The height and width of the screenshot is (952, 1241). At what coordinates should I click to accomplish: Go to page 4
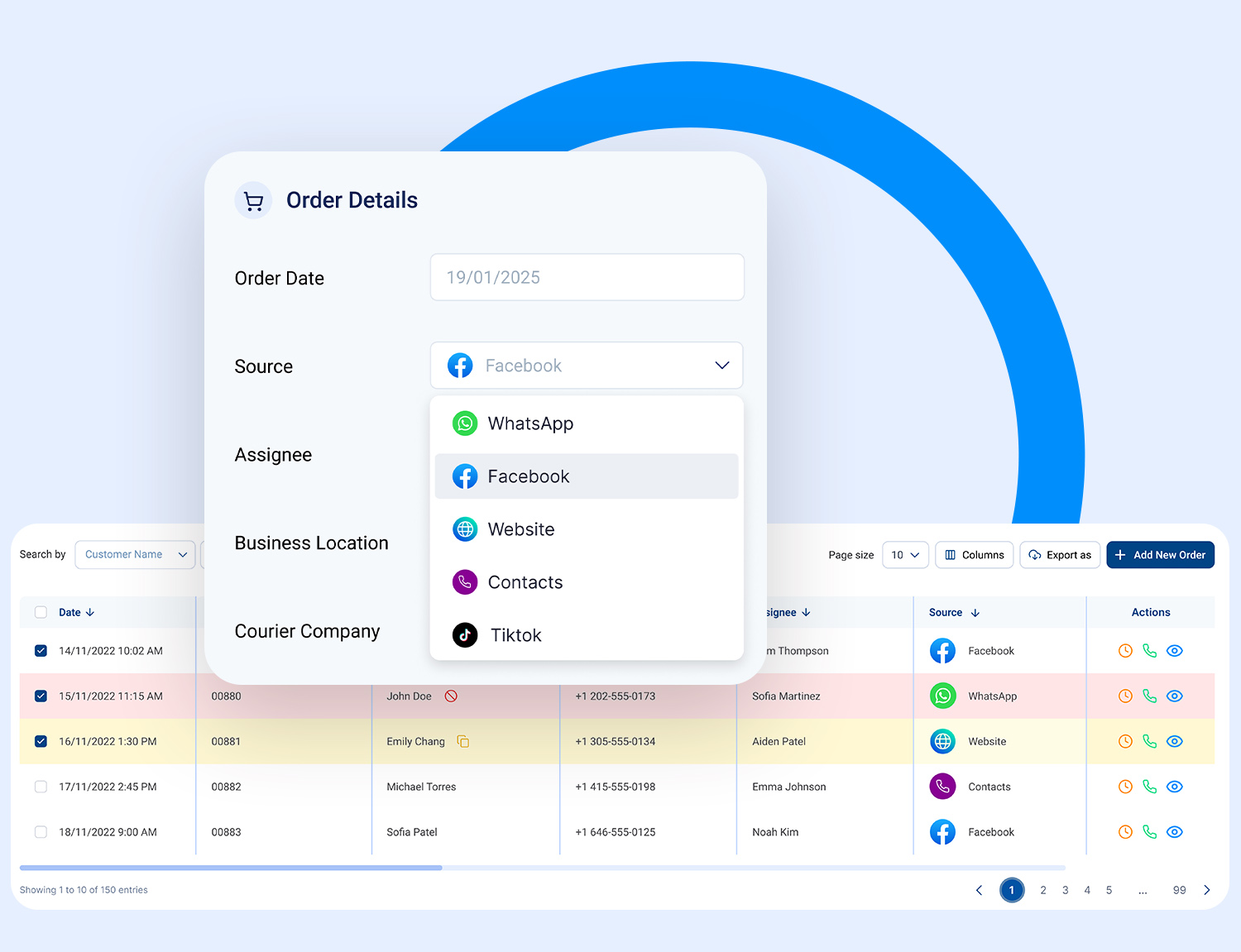point(1087,891)
